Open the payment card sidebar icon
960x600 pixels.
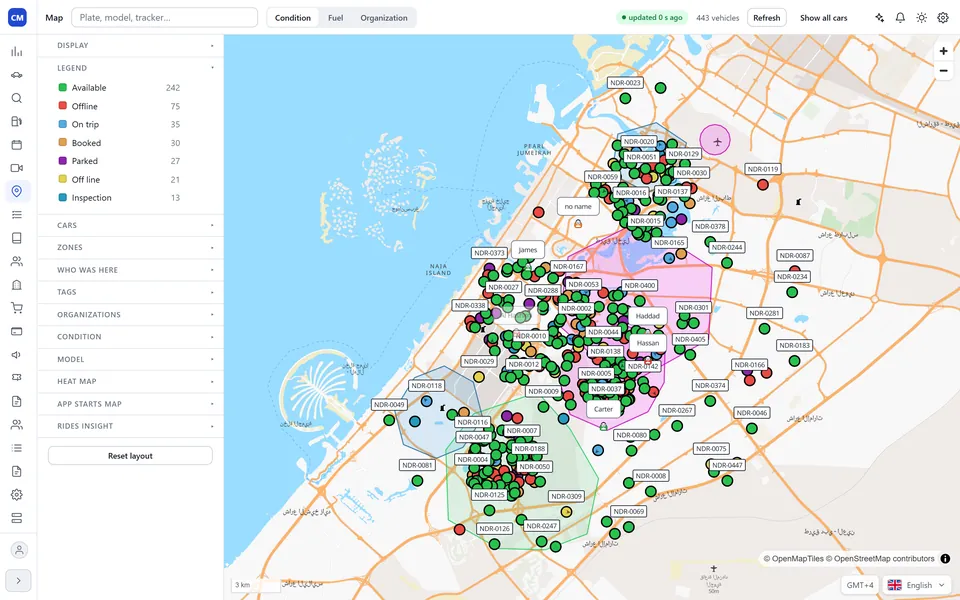click(17, 331)
